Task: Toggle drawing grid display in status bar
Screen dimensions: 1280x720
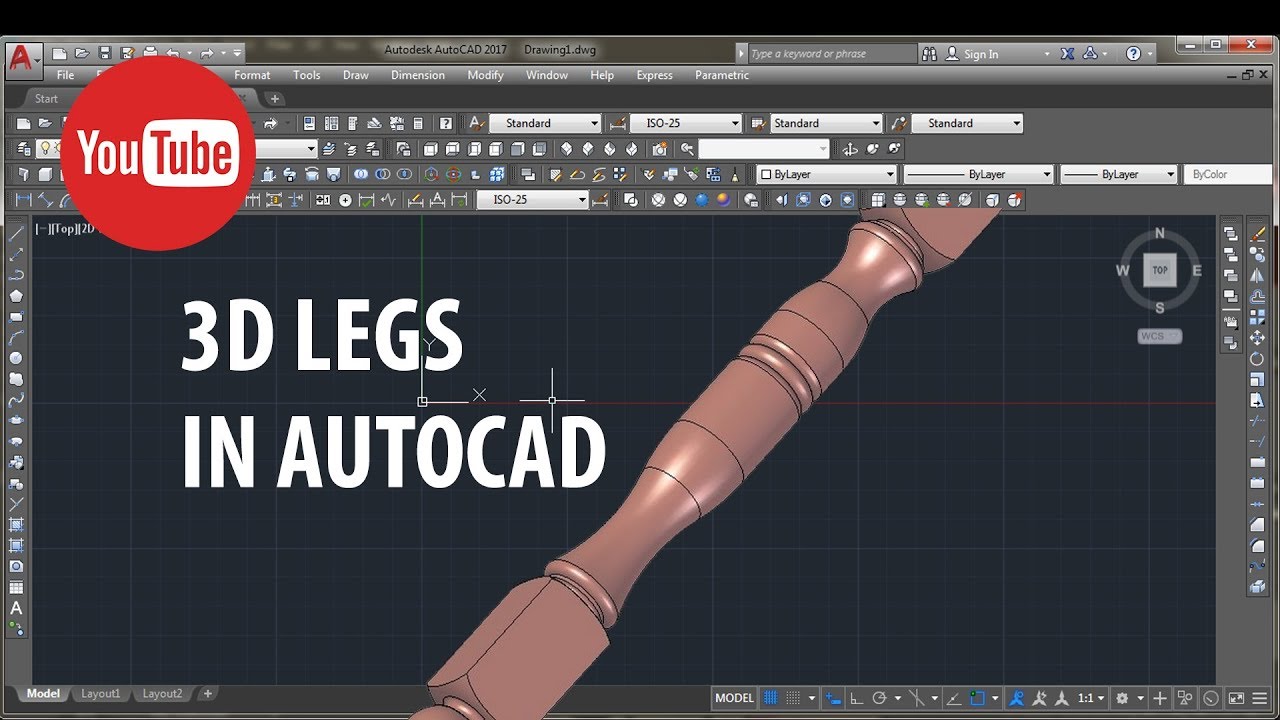Action: [x=771, y=698]
